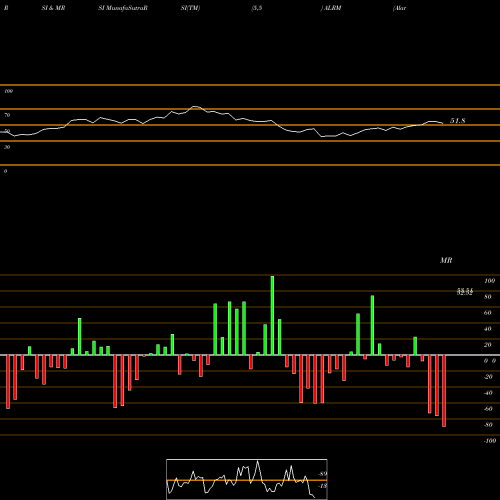This screenshot has height=500, width=500.
Task: Open the mini line chart thumbnail at bottom
Action: (247, 479)
